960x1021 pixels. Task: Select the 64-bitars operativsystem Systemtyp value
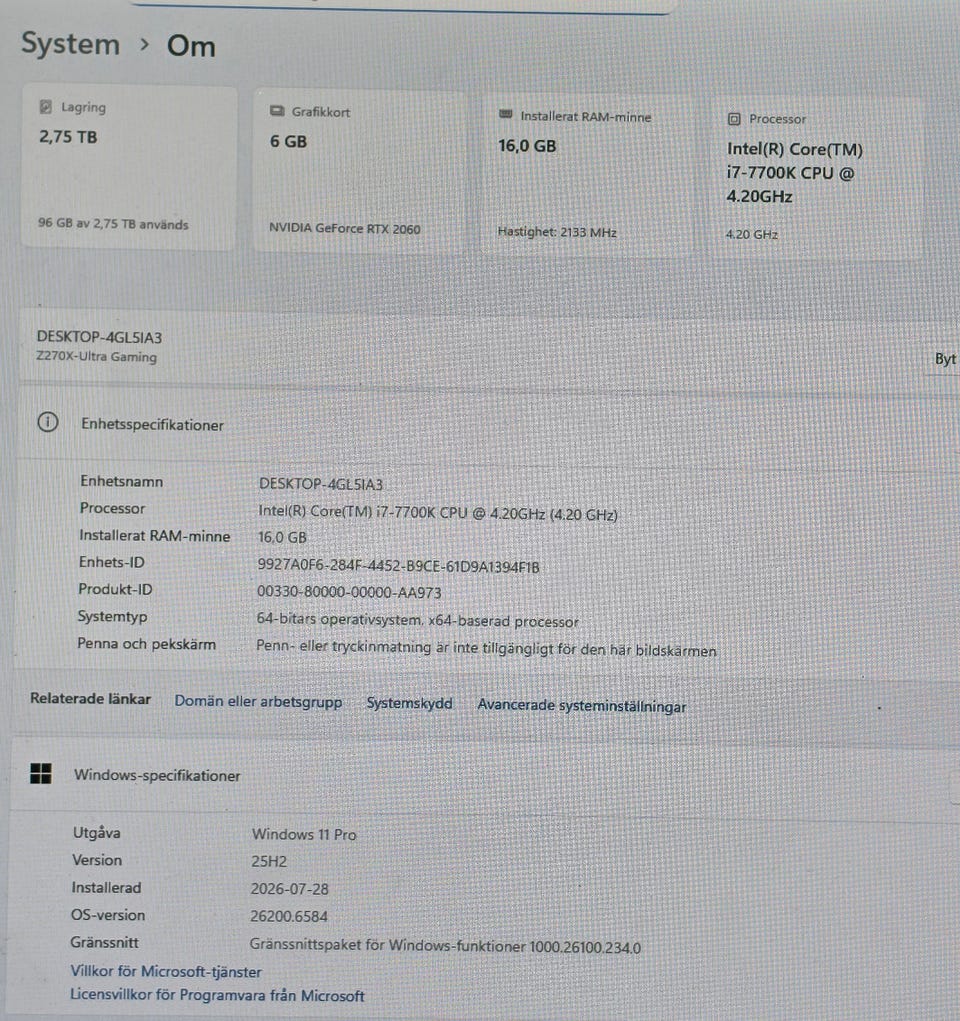pos(417,620)
